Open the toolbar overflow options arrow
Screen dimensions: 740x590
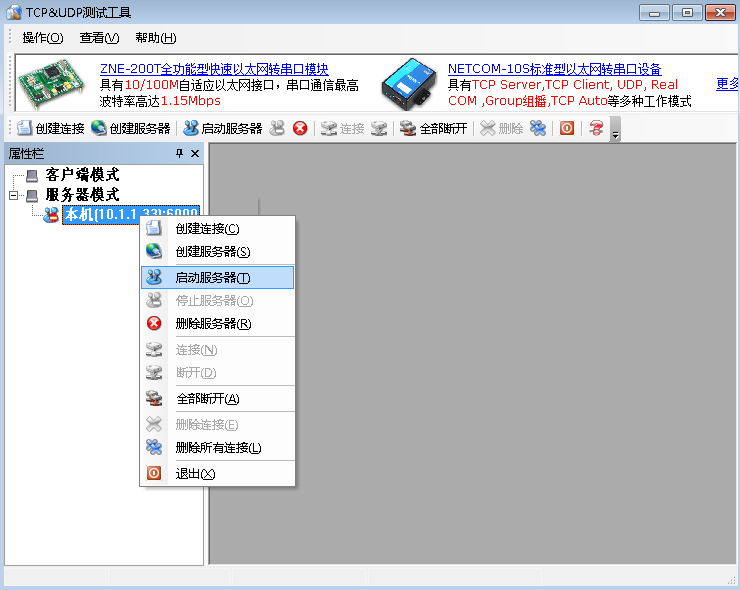(615, 129)
